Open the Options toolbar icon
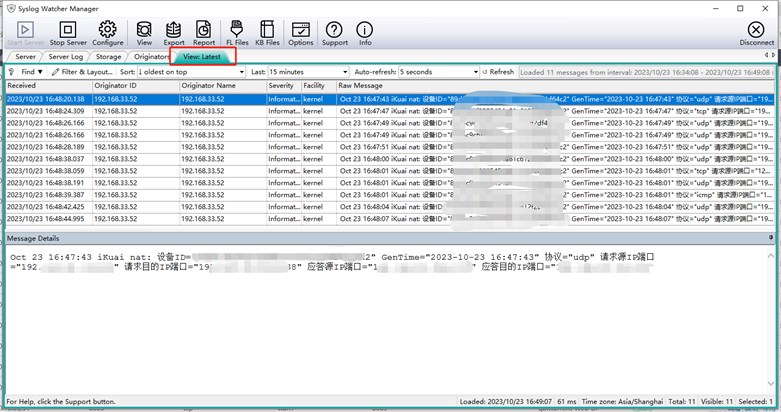Image resolution: width=781 pixels, height=412 pixels. click(301, 33)
